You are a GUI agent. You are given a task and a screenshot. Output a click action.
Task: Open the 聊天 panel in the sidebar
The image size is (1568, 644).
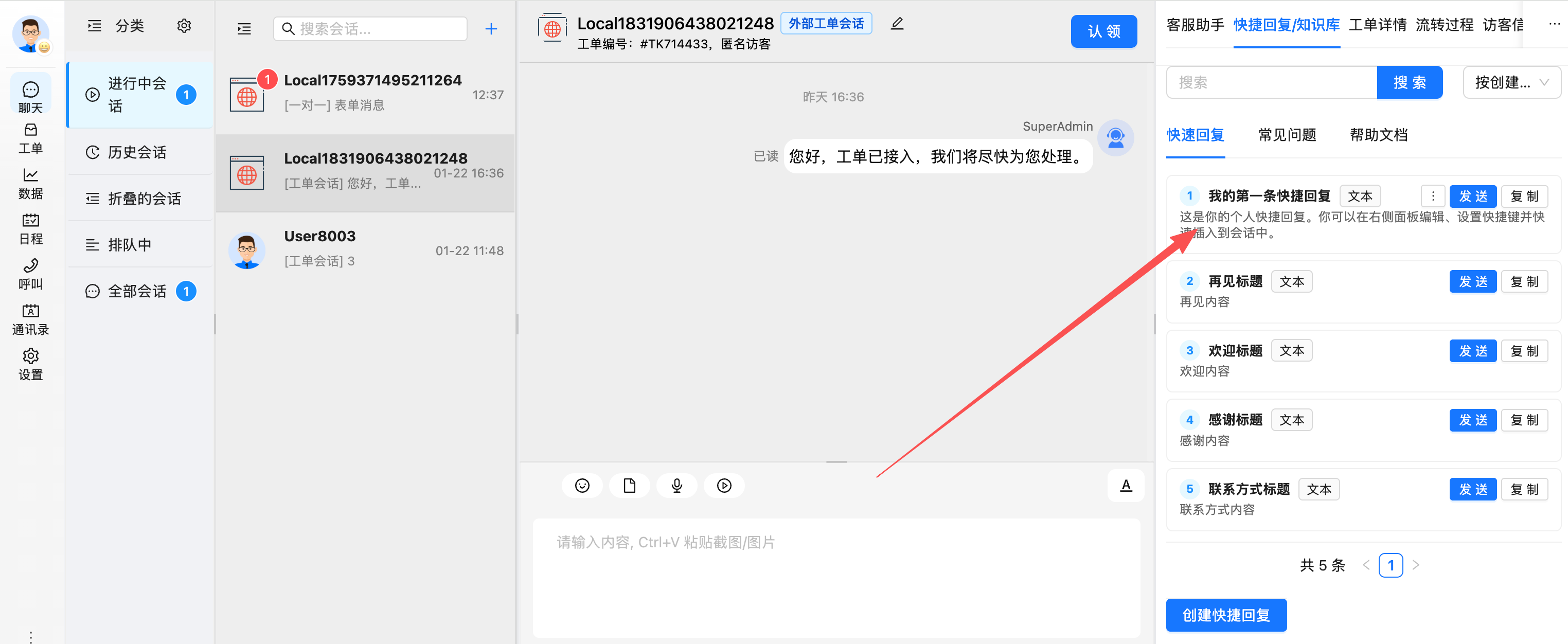click(30, 93)
